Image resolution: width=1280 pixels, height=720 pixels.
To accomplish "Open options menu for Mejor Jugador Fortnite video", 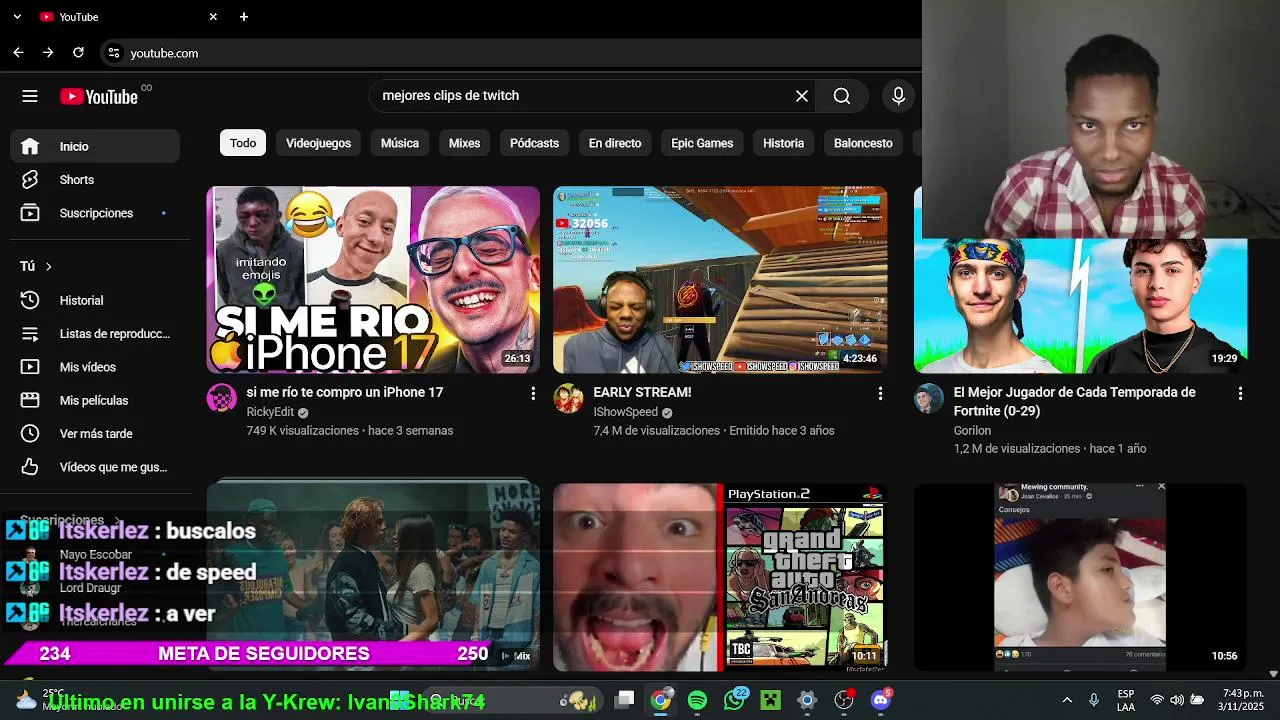I will pyautogui.click(x=1240, y=394).
